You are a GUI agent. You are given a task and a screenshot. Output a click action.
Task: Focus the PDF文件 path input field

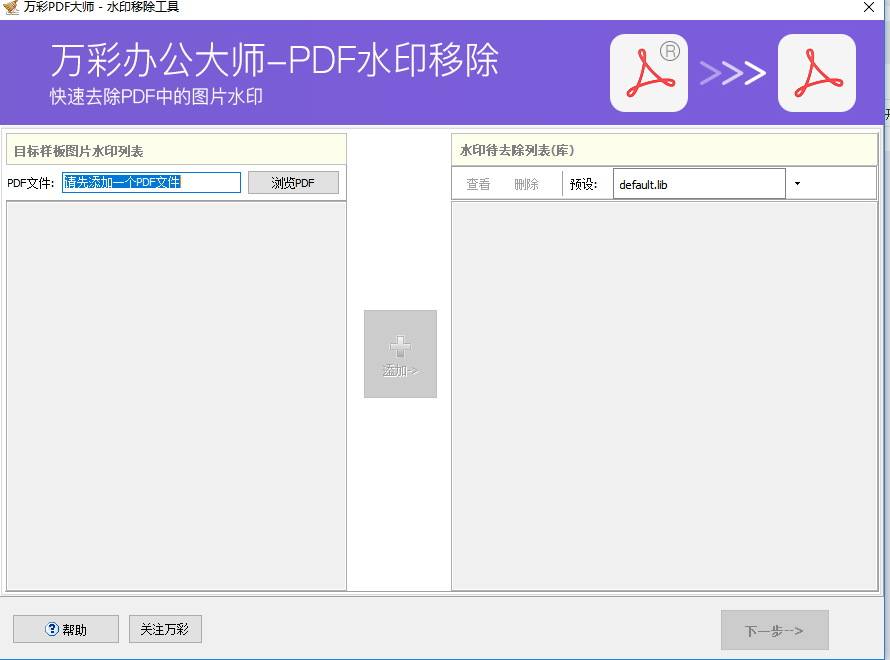click(x=151, y=182)
